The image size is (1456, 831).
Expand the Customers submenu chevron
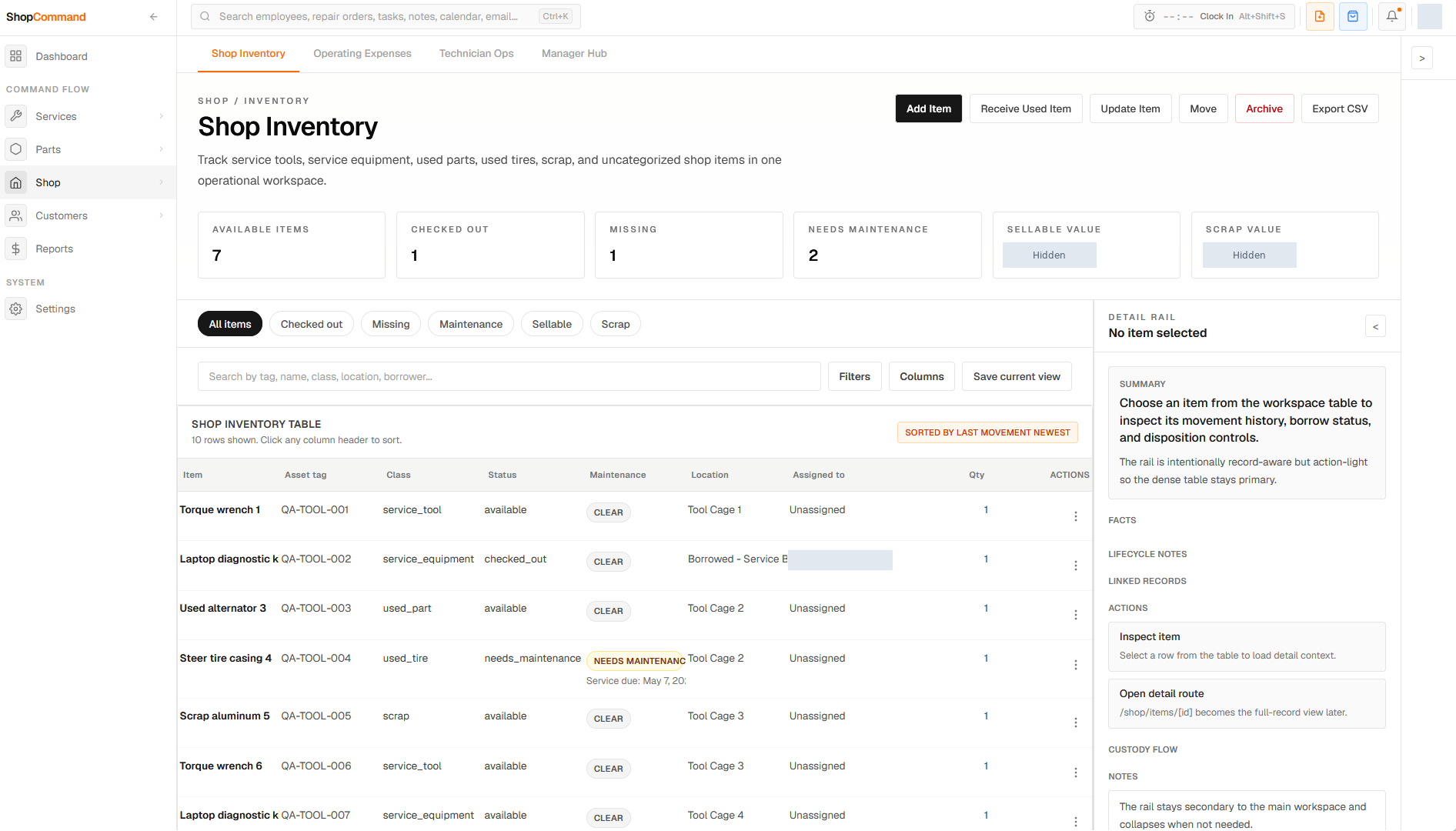(161, 215)
